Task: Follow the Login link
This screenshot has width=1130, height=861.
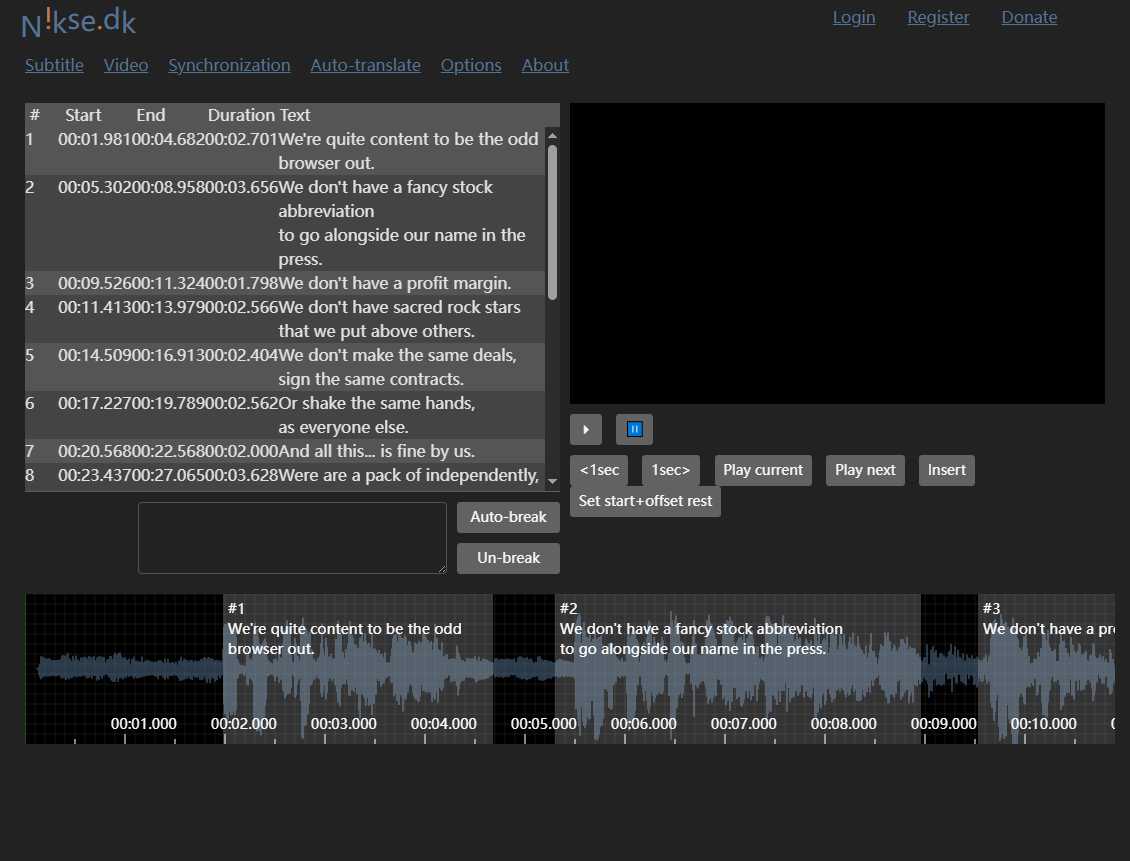Action: tap(854, 17)
